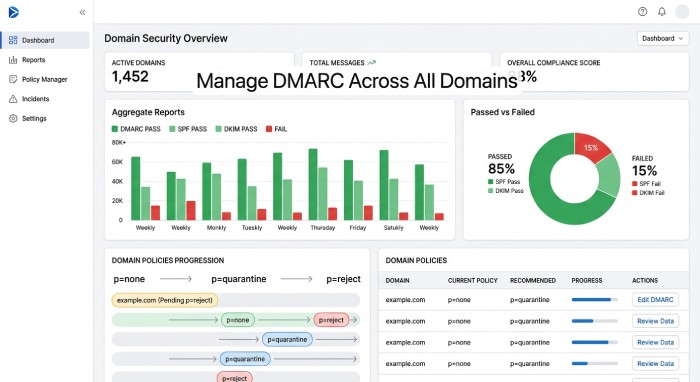The height and width of the screenshot is (382, 700).
Task: Select the example.com (Pending p=reject) pill
Action: tap(165, 300)
